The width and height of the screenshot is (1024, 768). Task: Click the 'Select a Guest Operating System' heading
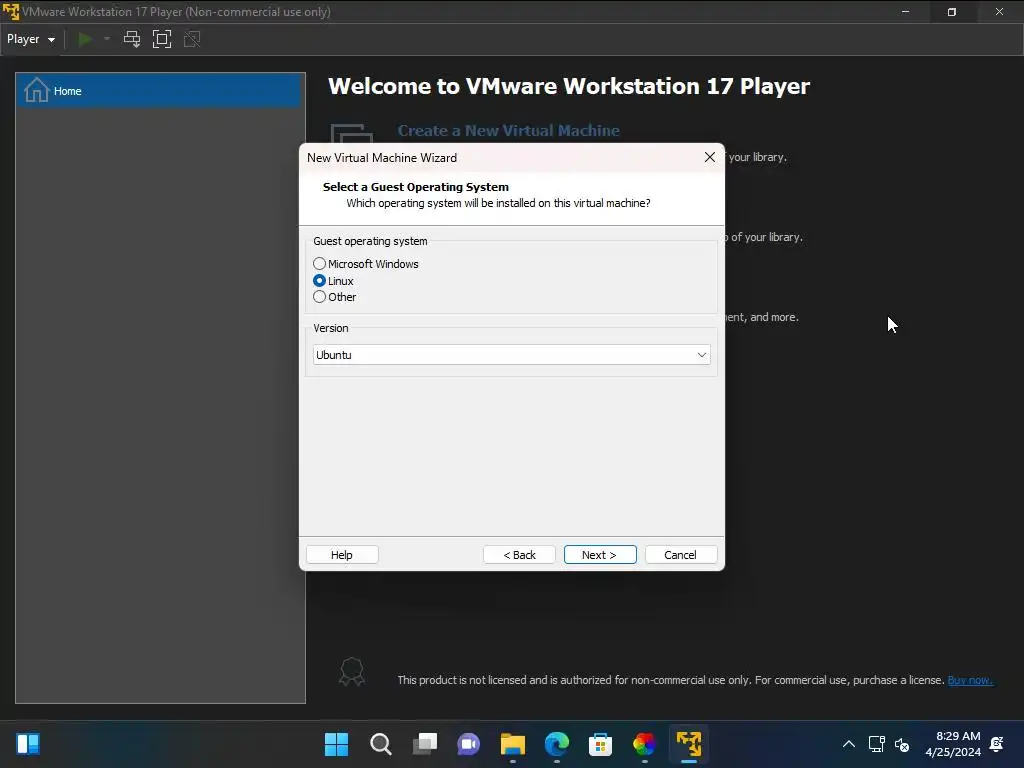point(415,187)
